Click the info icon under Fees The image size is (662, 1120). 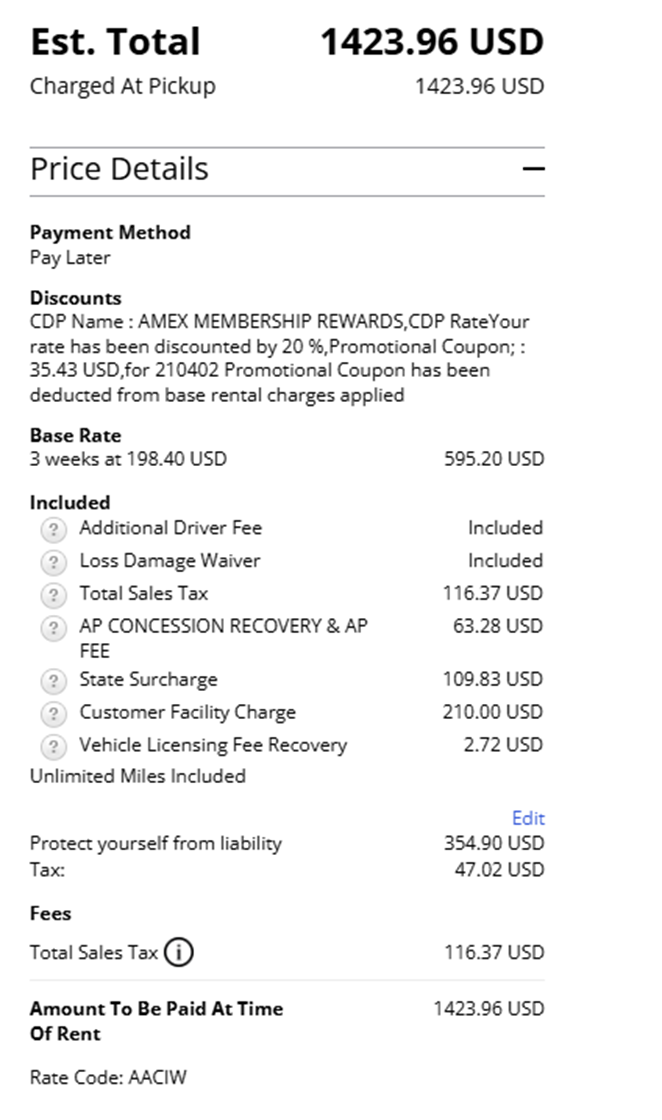[179, 953]
